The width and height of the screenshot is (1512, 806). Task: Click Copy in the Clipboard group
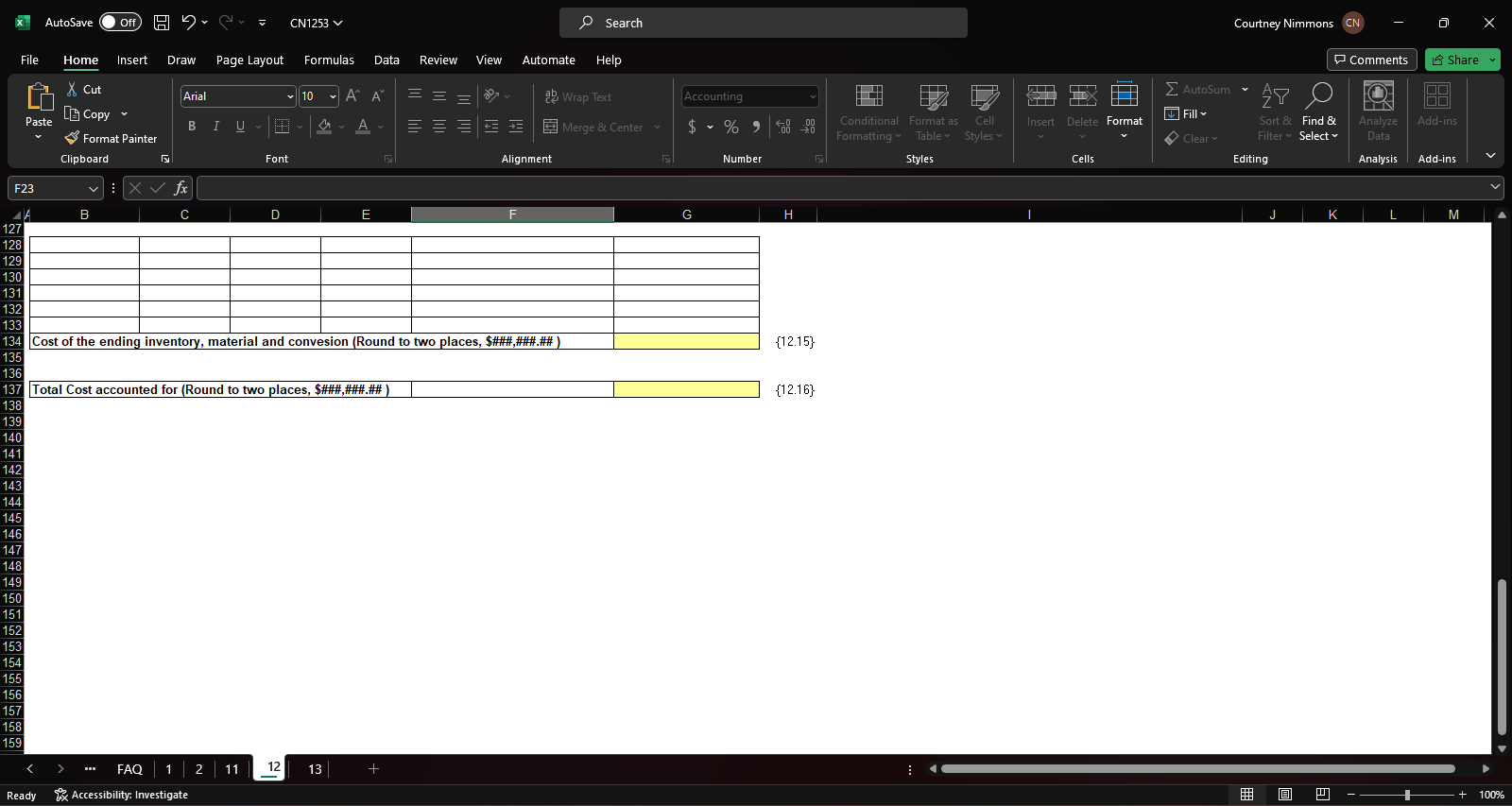(x=87, y=114)
